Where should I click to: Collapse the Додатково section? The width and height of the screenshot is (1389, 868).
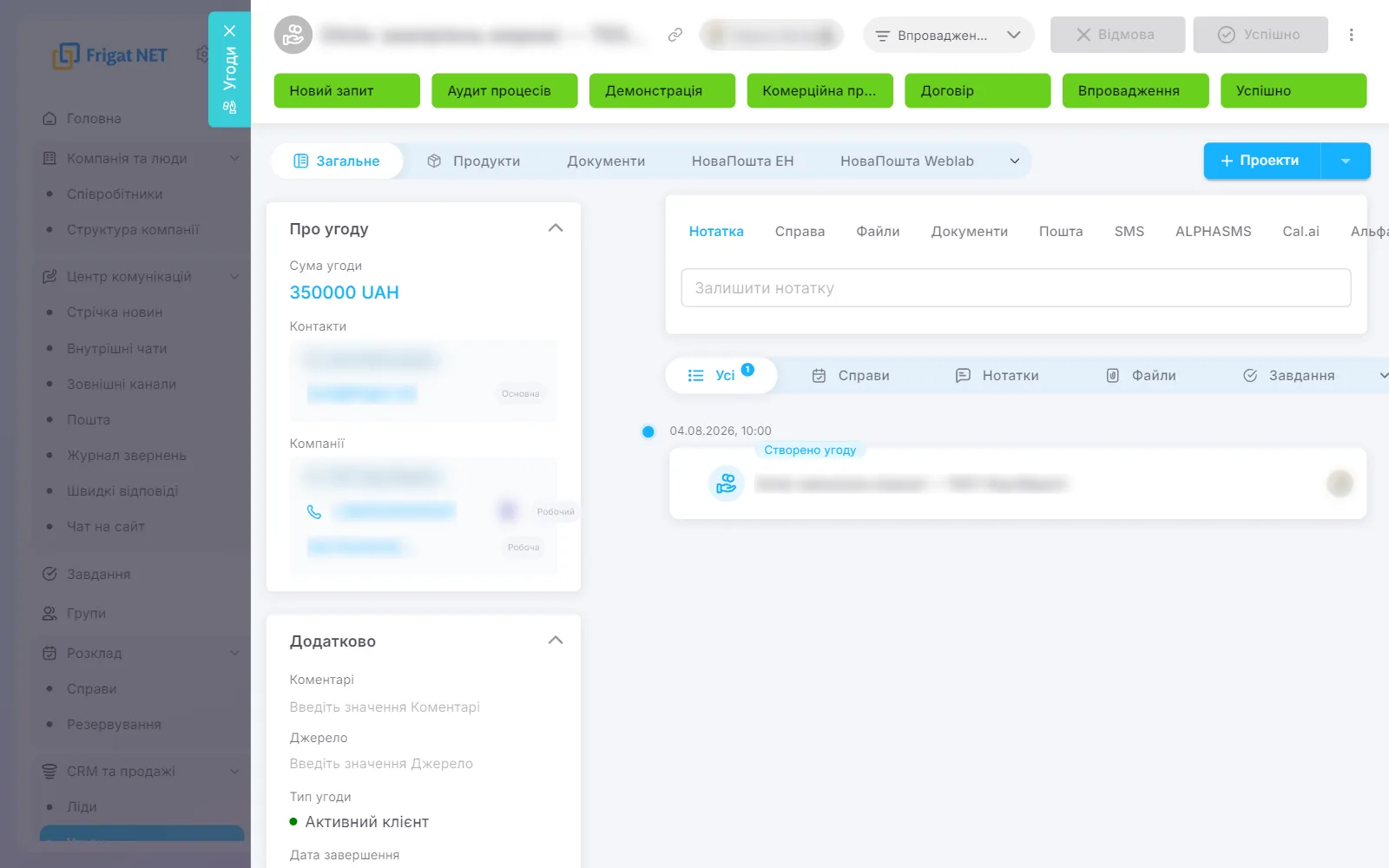pyautogui.click(x=556, y=641)
